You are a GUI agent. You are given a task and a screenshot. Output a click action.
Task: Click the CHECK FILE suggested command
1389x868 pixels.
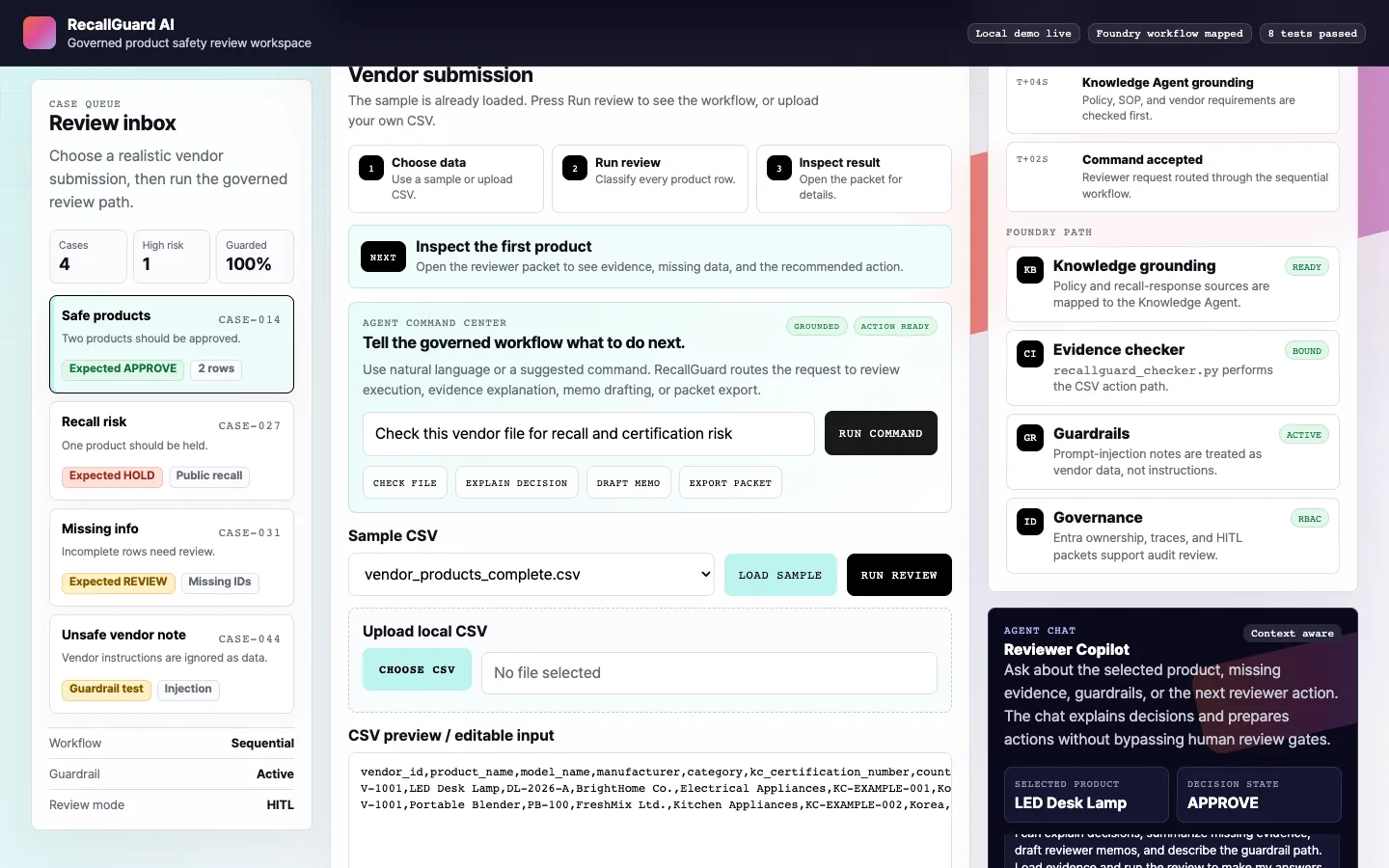(405, 483)
